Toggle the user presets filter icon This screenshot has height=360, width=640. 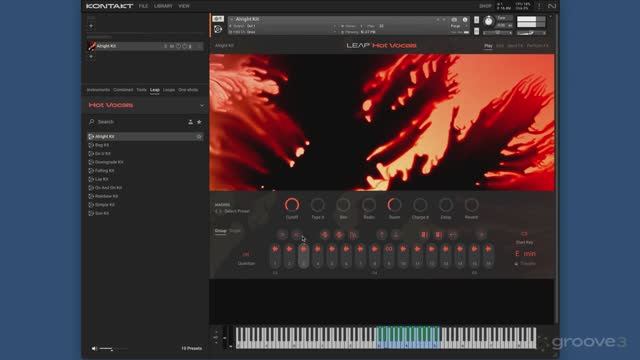tap(190, 122)
